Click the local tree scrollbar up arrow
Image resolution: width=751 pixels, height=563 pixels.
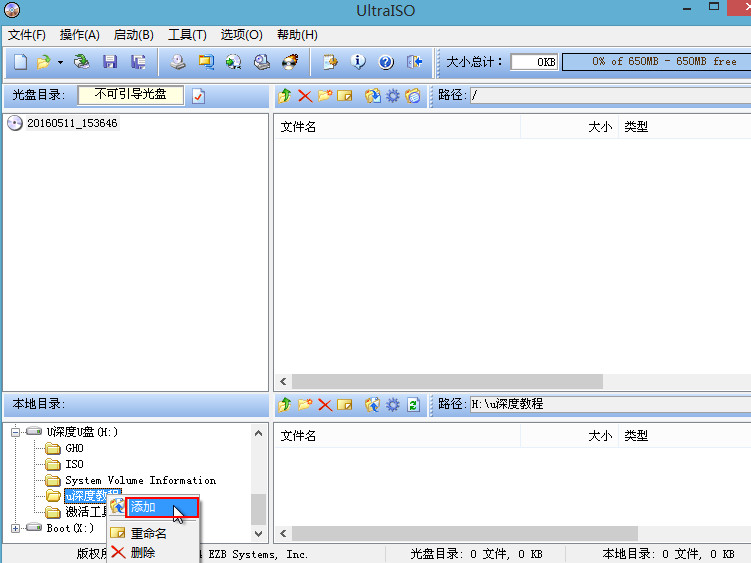click(259, 433)
